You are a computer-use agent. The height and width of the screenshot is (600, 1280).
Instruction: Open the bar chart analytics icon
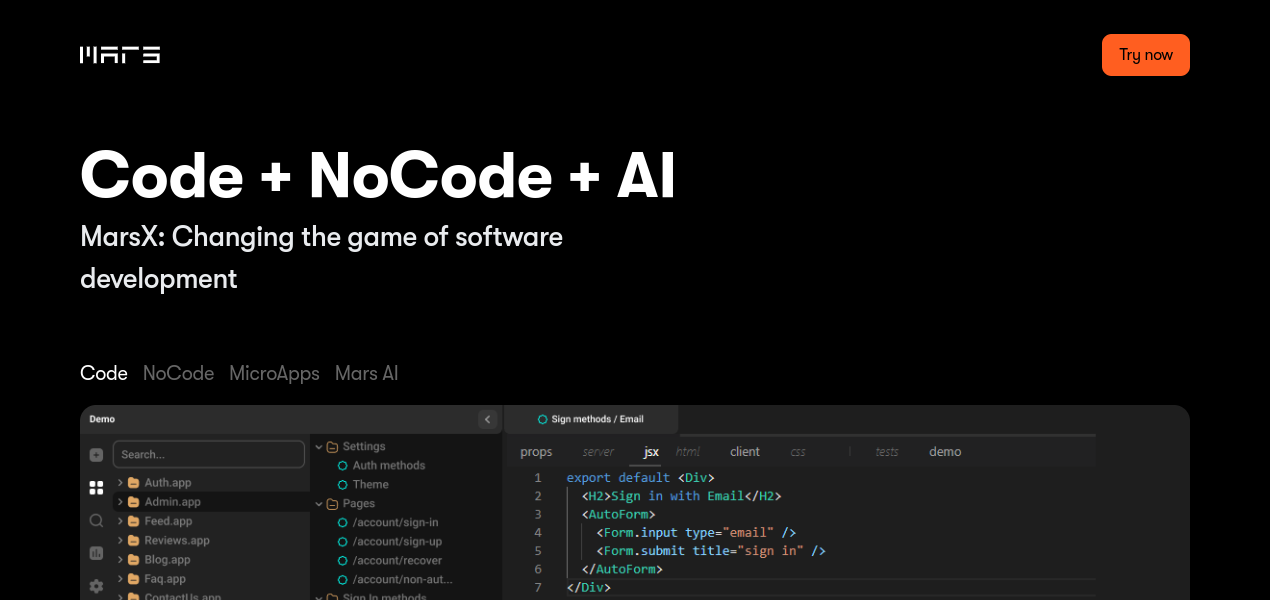[x=96, y=553]
